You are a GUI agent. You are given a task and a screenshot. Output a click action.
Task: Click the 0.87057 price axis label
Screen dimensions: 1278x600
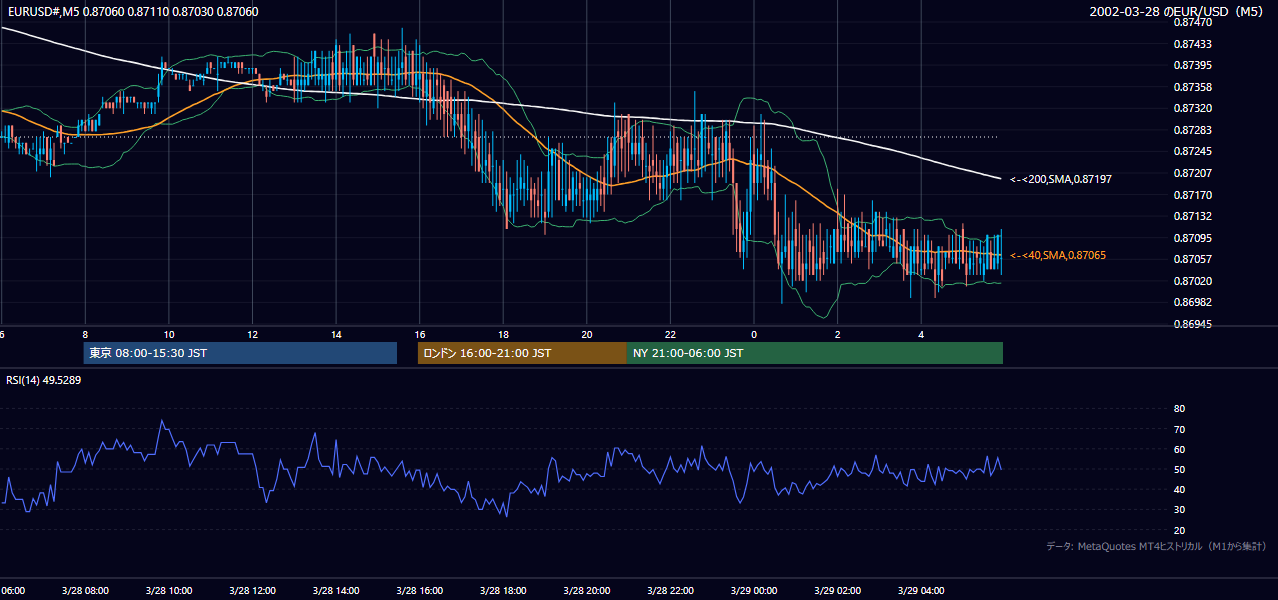pyautogui.click(x=1191, y=259)
